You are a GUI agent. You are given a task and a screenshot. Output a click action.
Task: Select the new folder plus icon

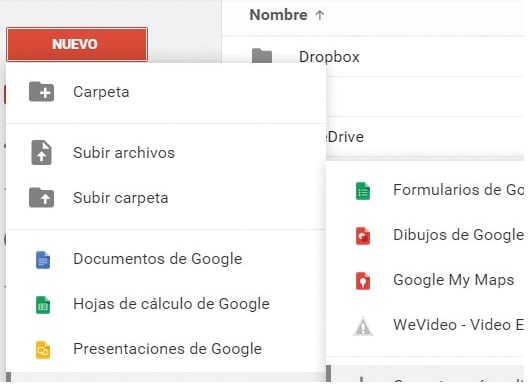pos(41,92)
